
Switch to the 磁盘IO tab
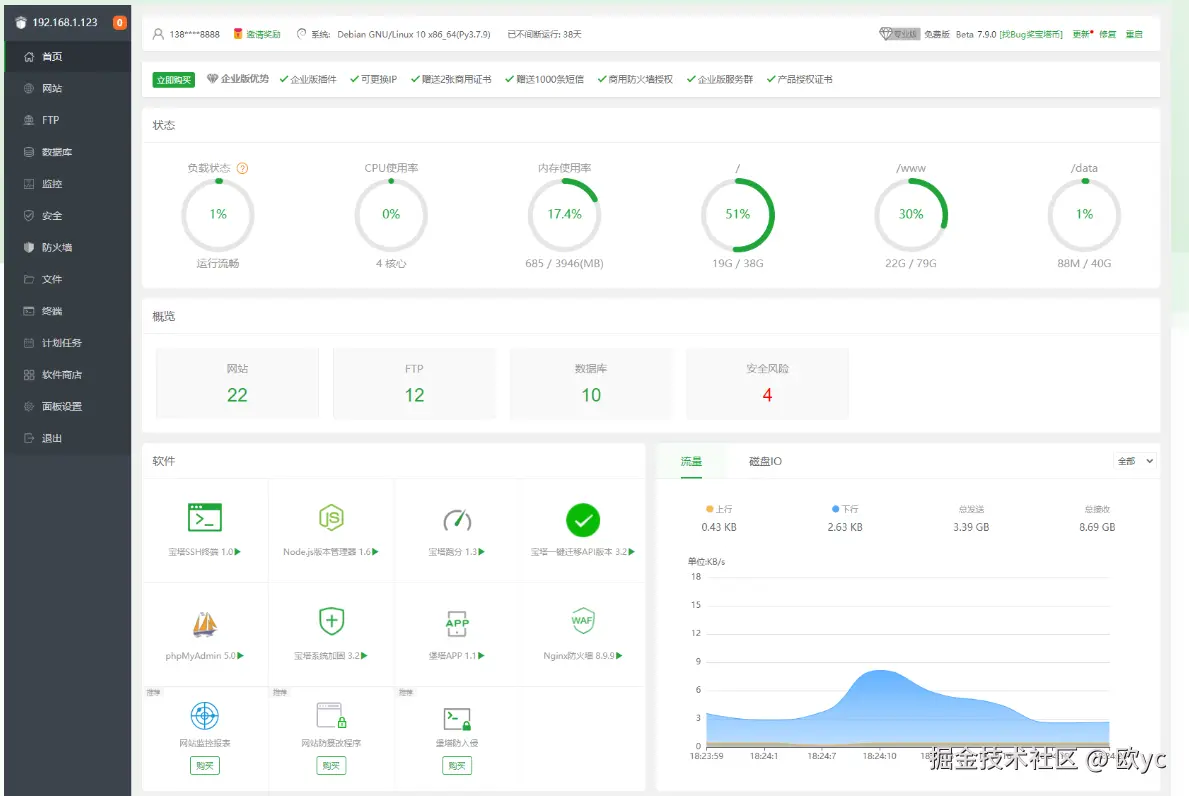[765, 461]
